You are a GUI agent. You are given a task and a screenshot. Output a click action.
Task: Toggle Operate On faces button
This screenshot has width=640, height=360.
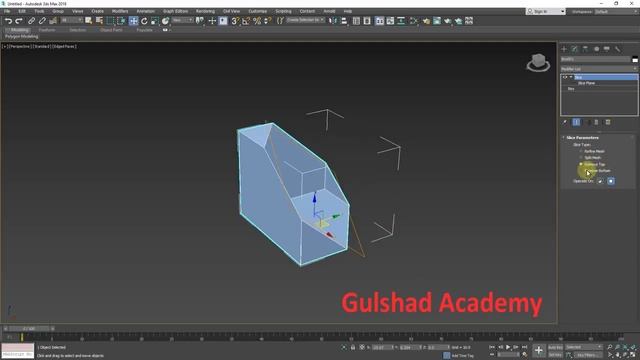pyautogui.click(x=600, y=181)
